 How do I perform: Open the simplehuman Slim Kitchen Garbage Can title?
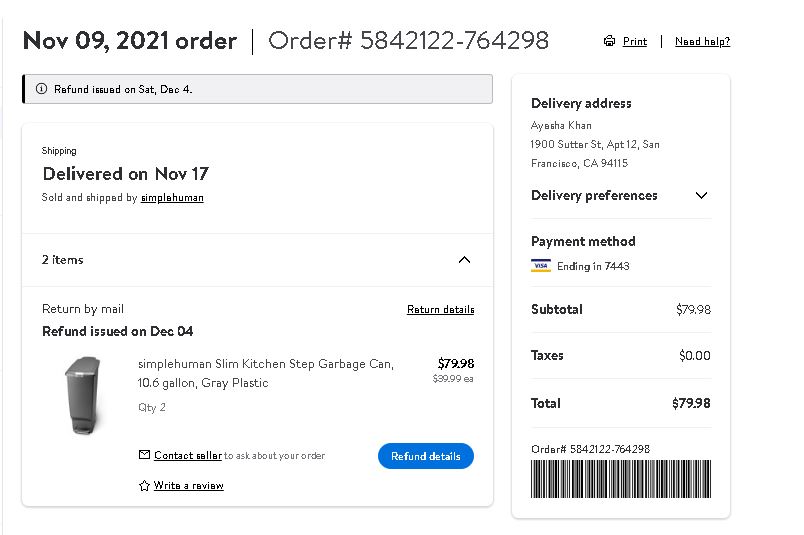[266, 373]
